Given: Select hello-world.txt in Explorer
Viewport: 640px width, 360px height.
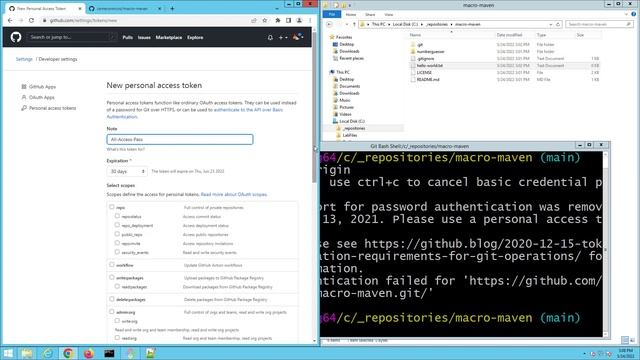Looking at the screenshot, I should click(x=429, y=66).
